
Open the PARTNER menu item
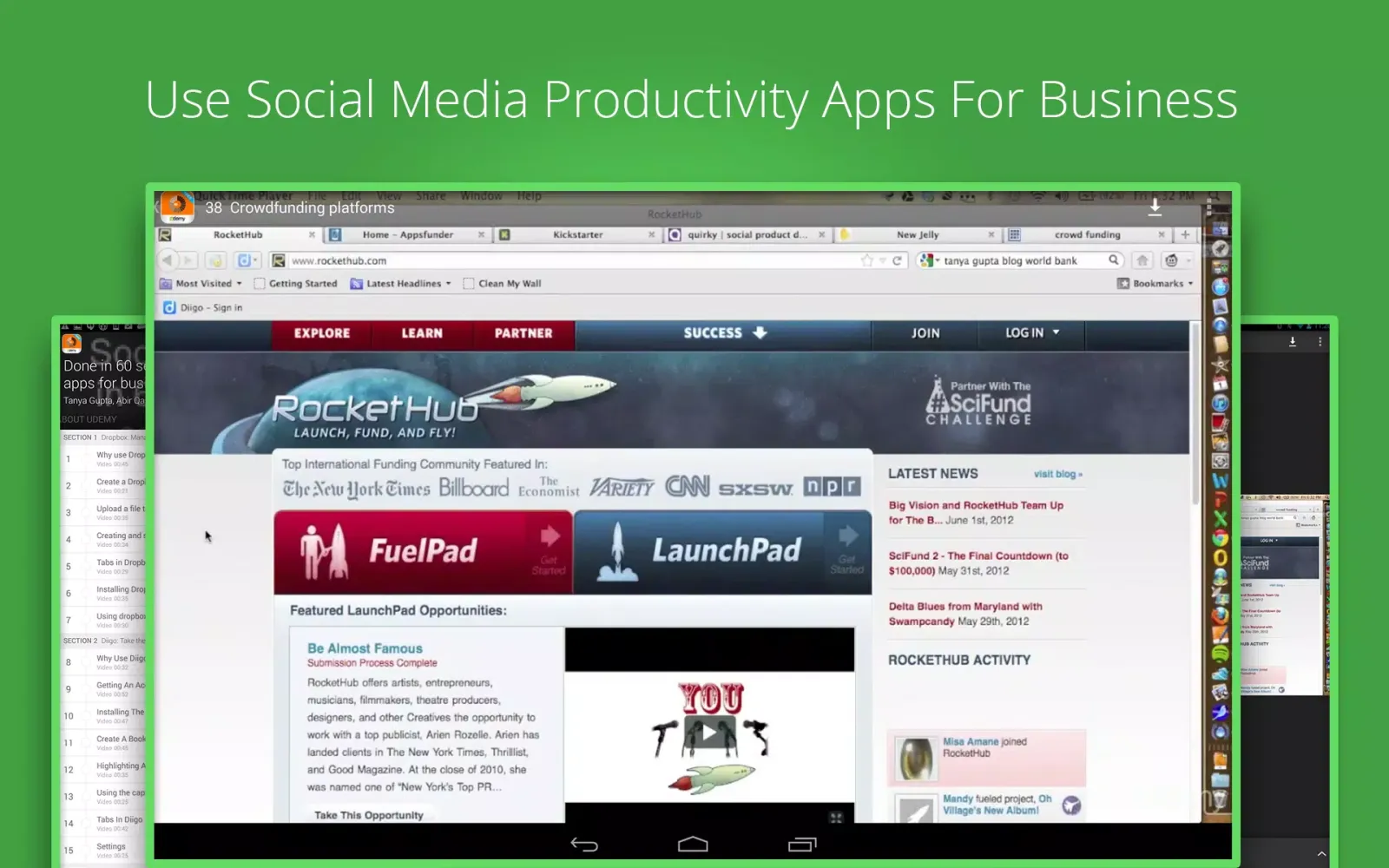pyautogui.click(x=523, y=333)
